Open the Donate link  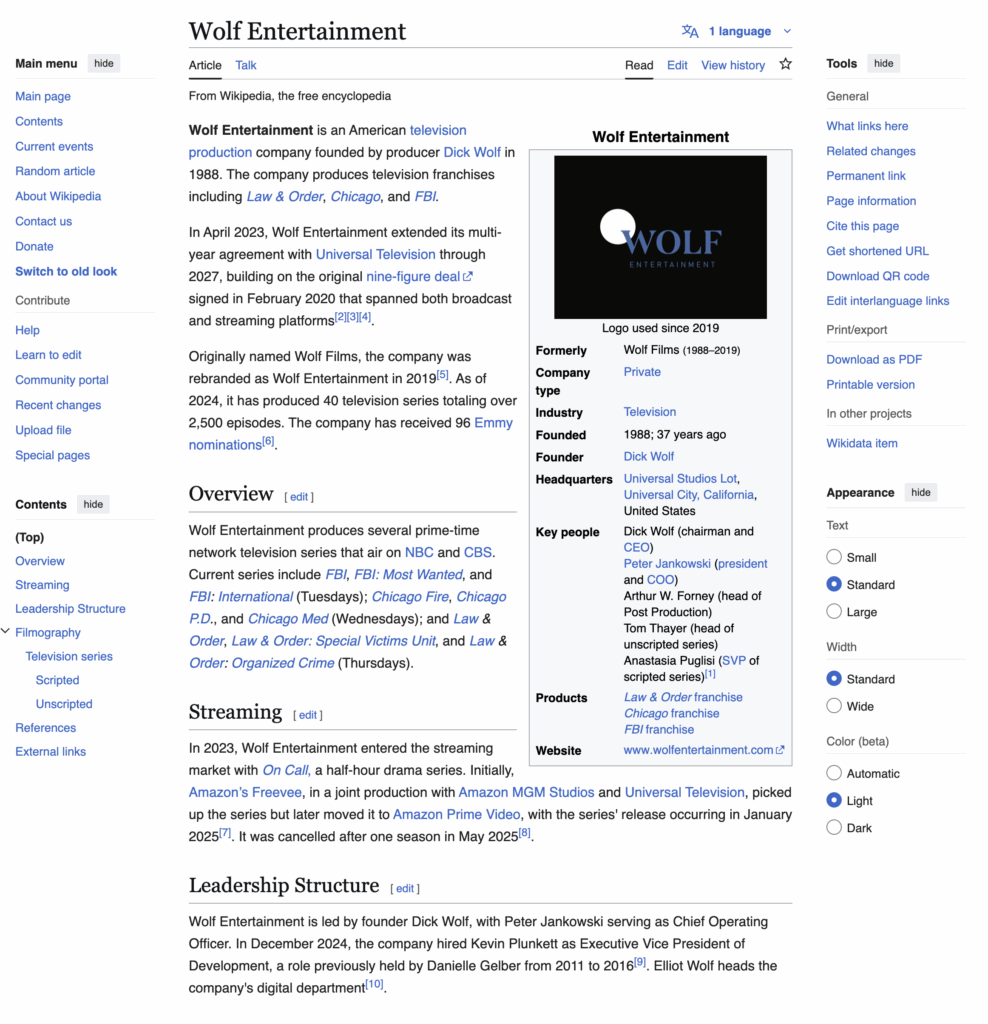[35, 246]
